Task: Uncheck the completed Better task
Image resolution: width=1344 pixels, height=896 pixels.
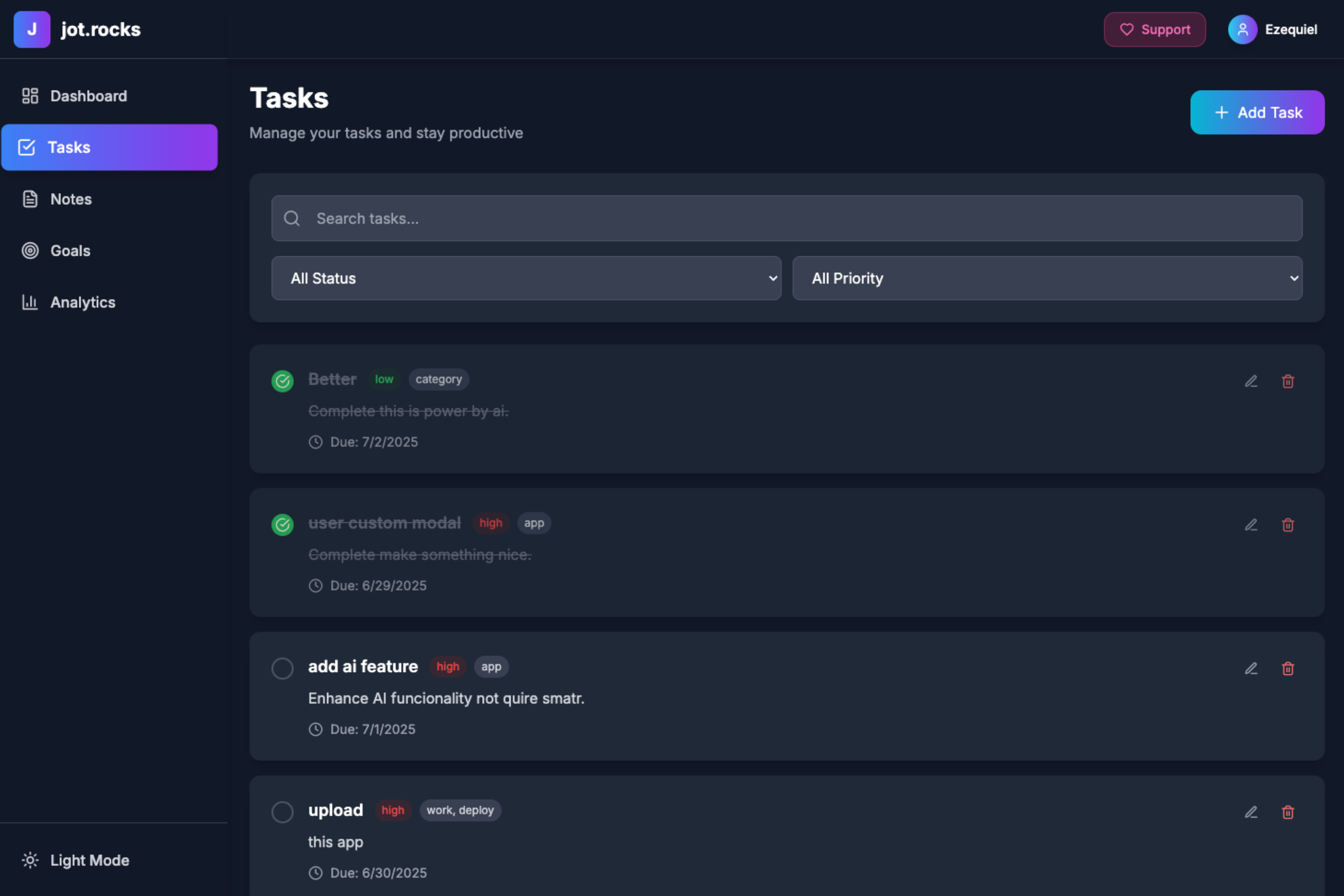Action: coord(282,381)
